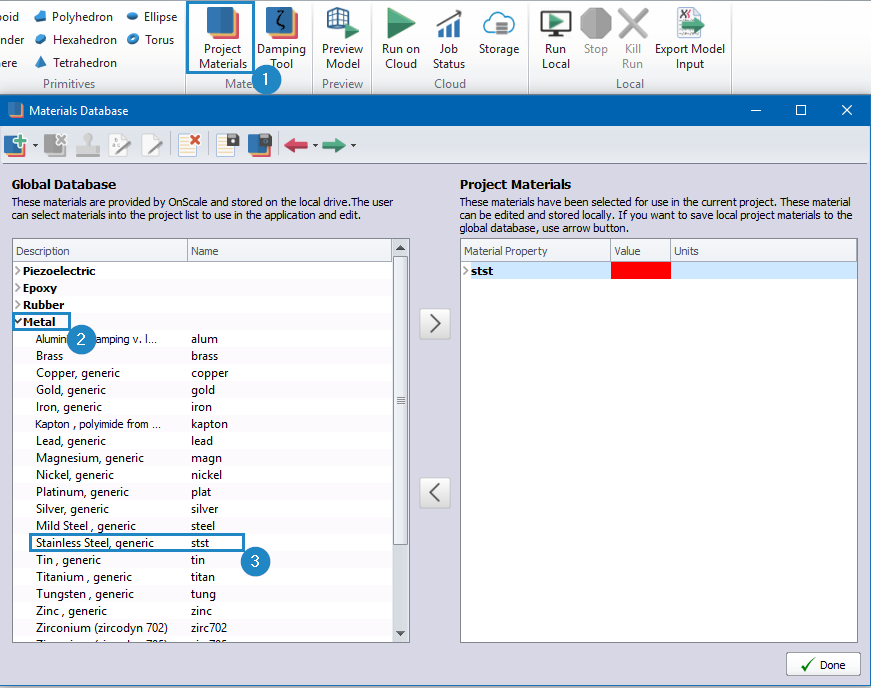Expand the Epoxy category
This screenshot has width=871, height=688.
click(x=18, y=288)
